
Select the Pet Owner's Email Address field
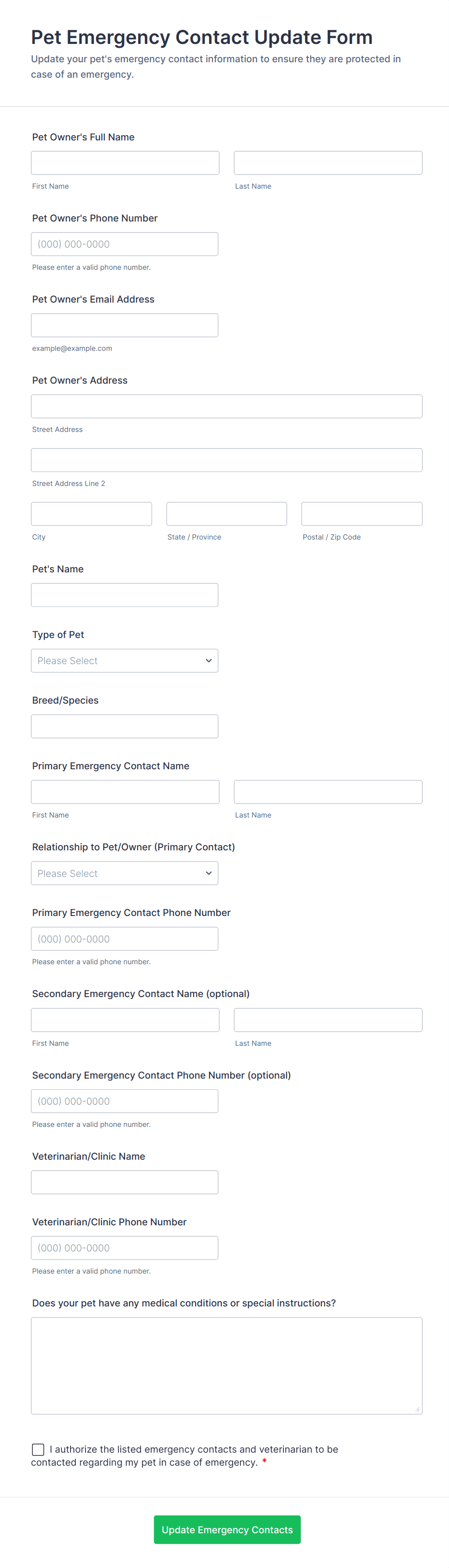[124, 325]
